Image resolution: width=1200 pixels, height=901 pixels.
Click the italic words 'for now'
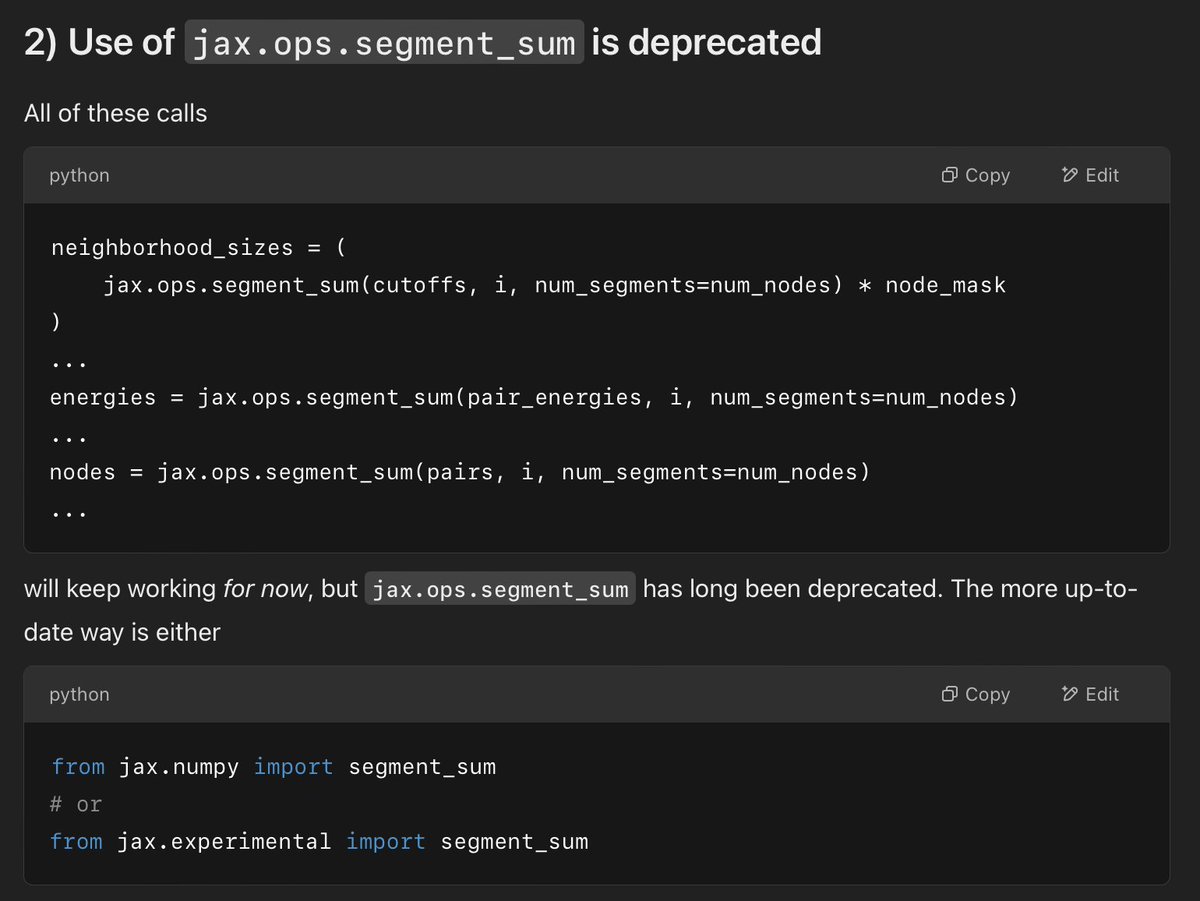(266, 589)
